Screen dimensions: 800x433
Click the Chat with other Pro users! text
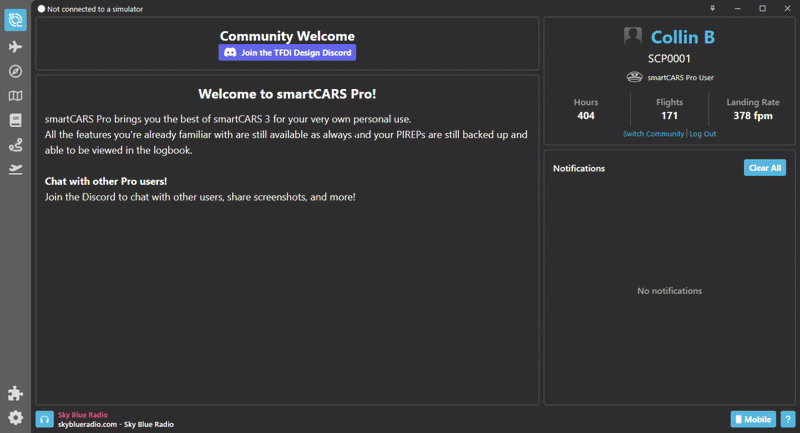(106, 182)
